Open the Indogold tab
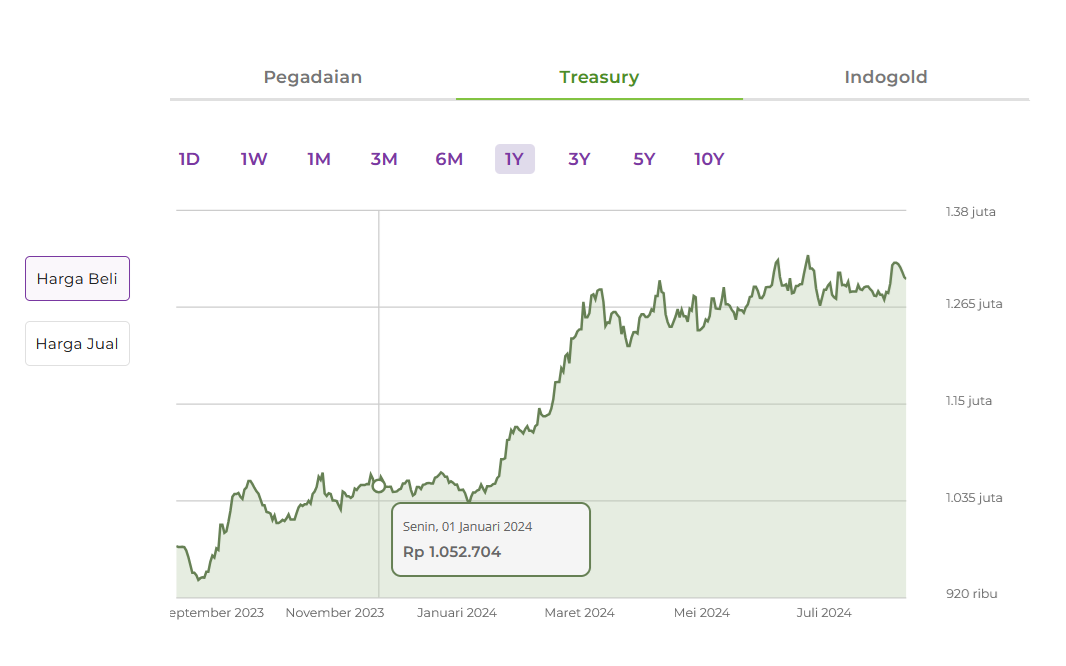This screenshot has height=666, width=1066. click(886, 77)
